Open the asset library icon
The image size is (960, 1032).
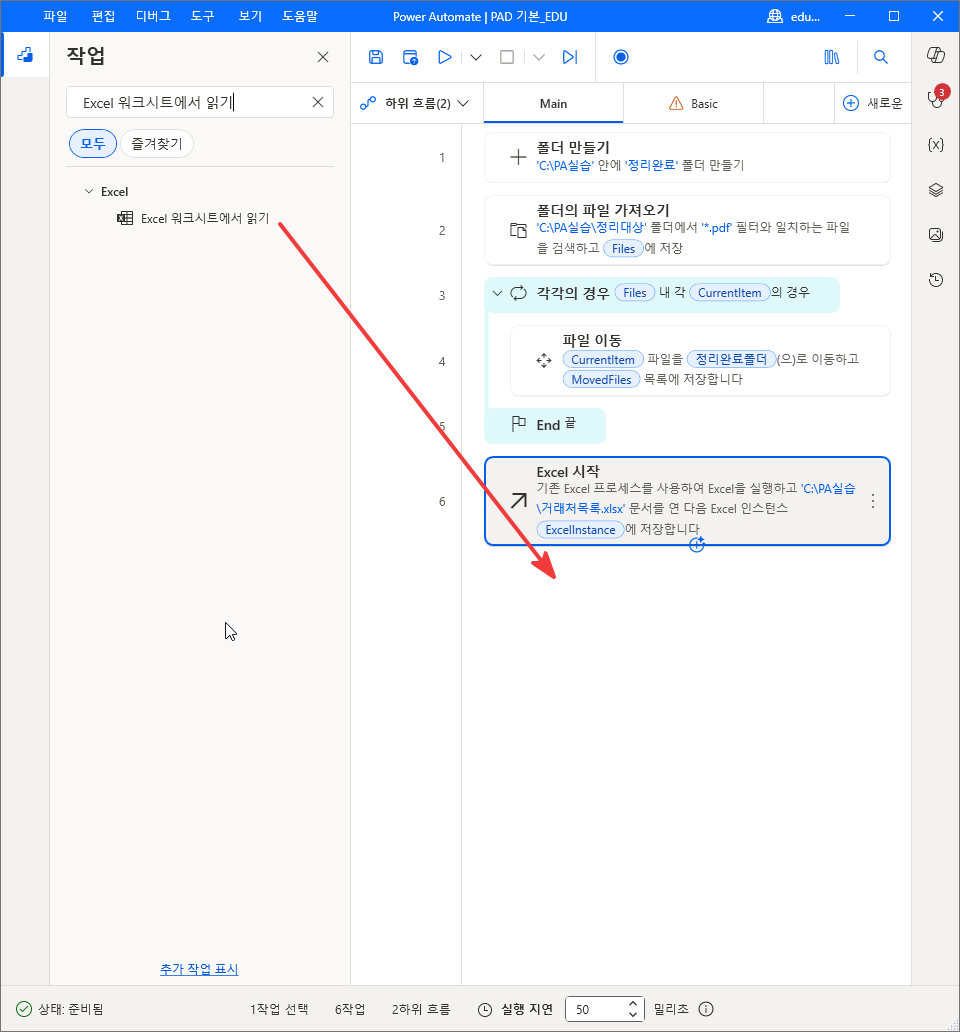point(831,57)
